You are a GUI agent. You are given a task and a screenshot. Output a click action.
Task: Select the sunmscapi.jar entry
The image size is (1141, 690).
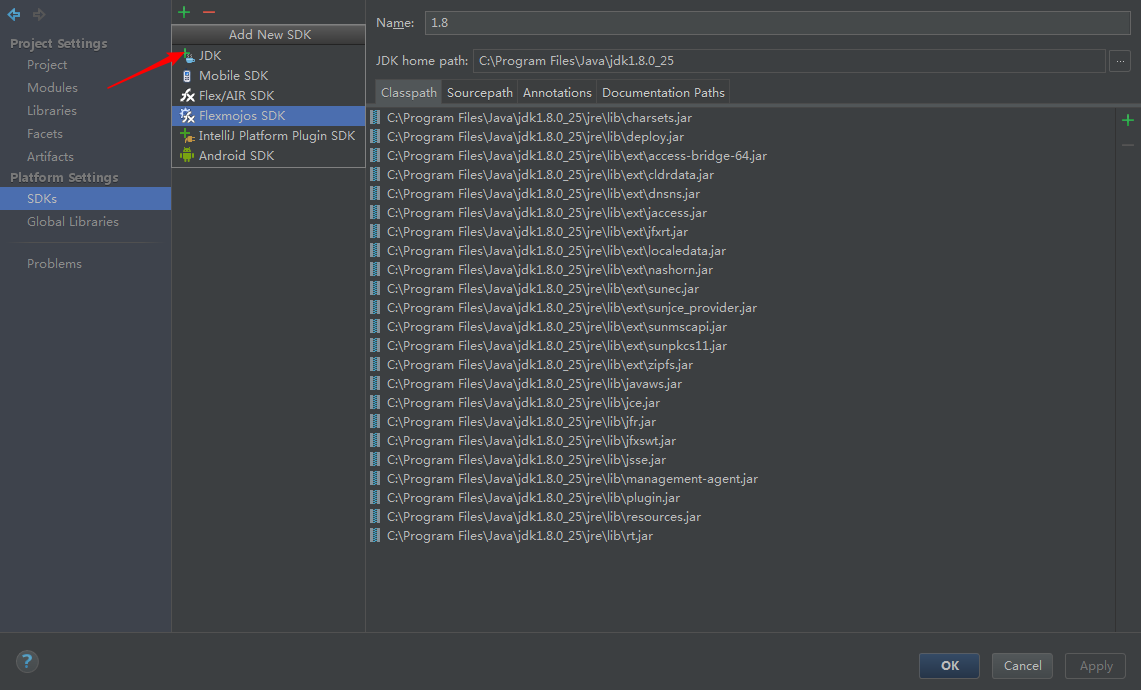549,327
